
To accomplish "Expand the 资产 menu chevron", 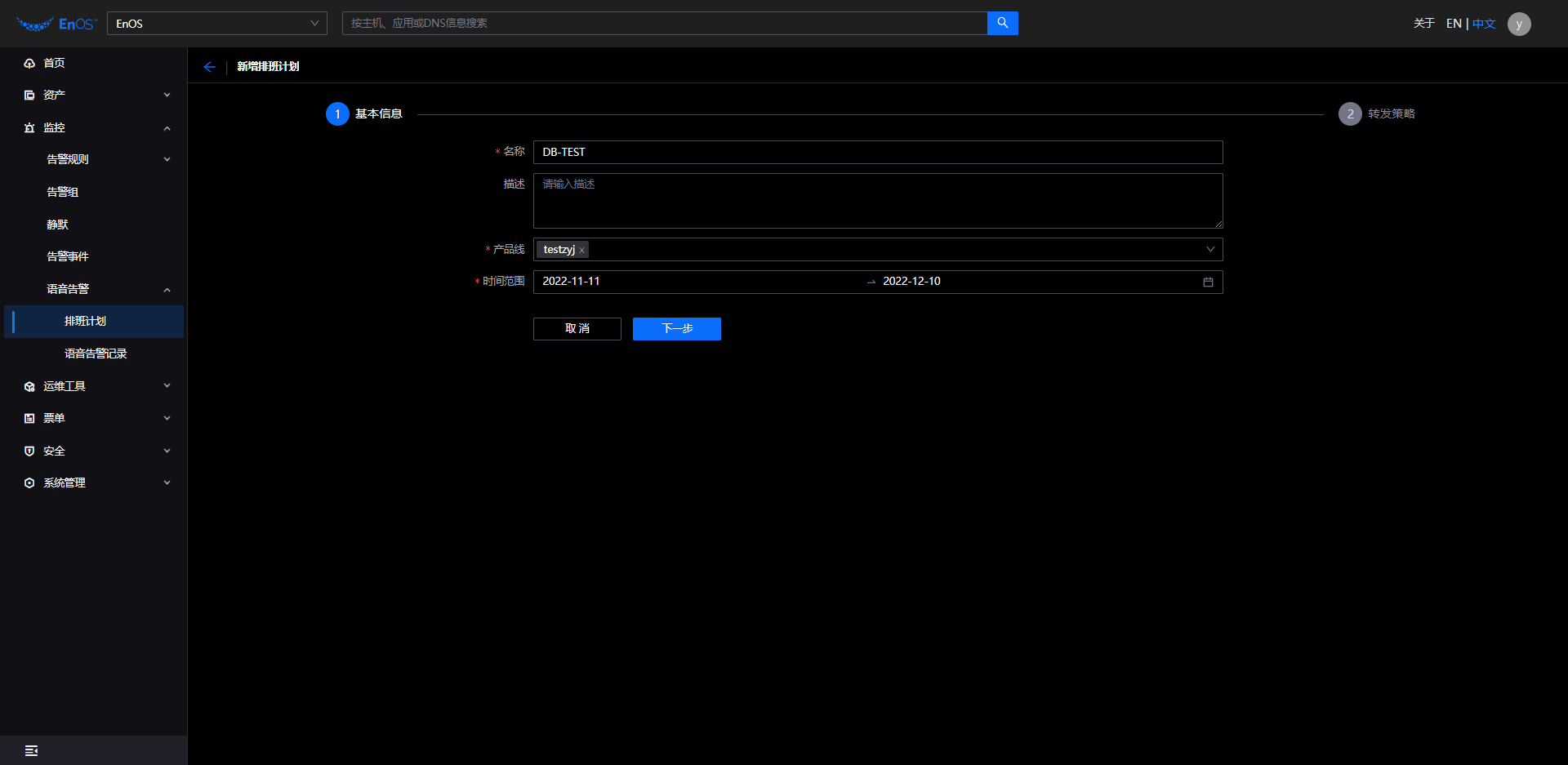I will tap(167, 95).
